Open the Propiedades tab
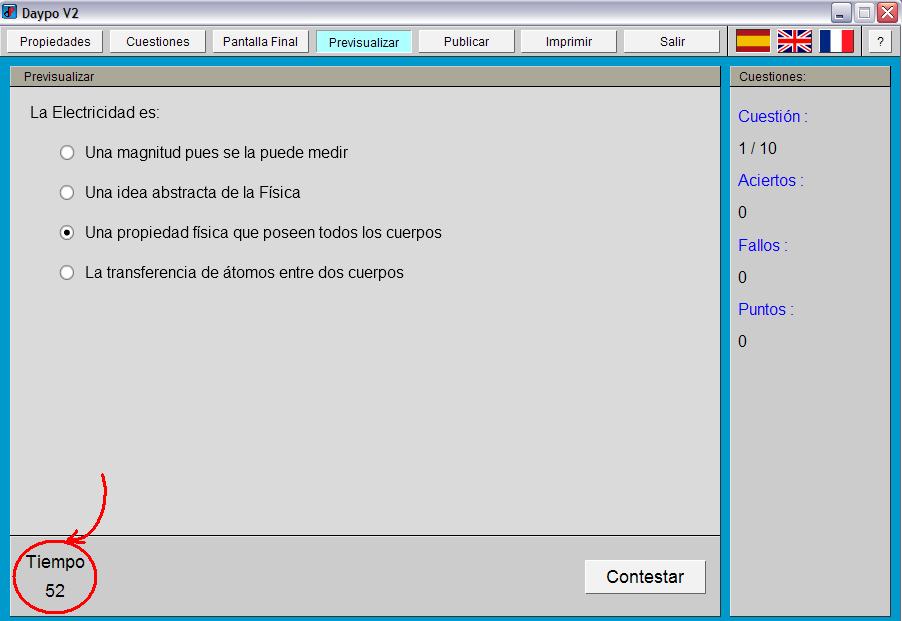Image resolution: width=902 pixels, height=621 pixels. tap(55, 41)
